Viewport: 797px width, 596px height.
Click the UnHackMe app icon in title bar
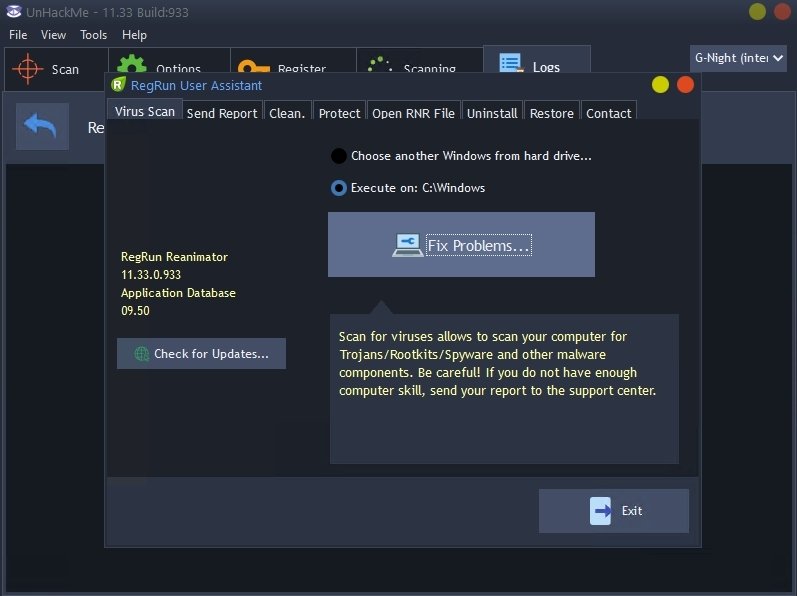pyautogui.click(x=14, y=11)
